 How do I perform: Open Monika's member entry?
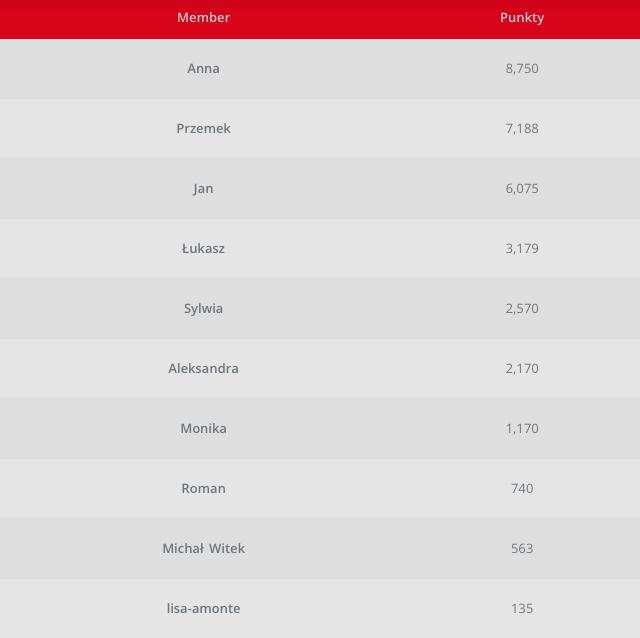(203, 428)
